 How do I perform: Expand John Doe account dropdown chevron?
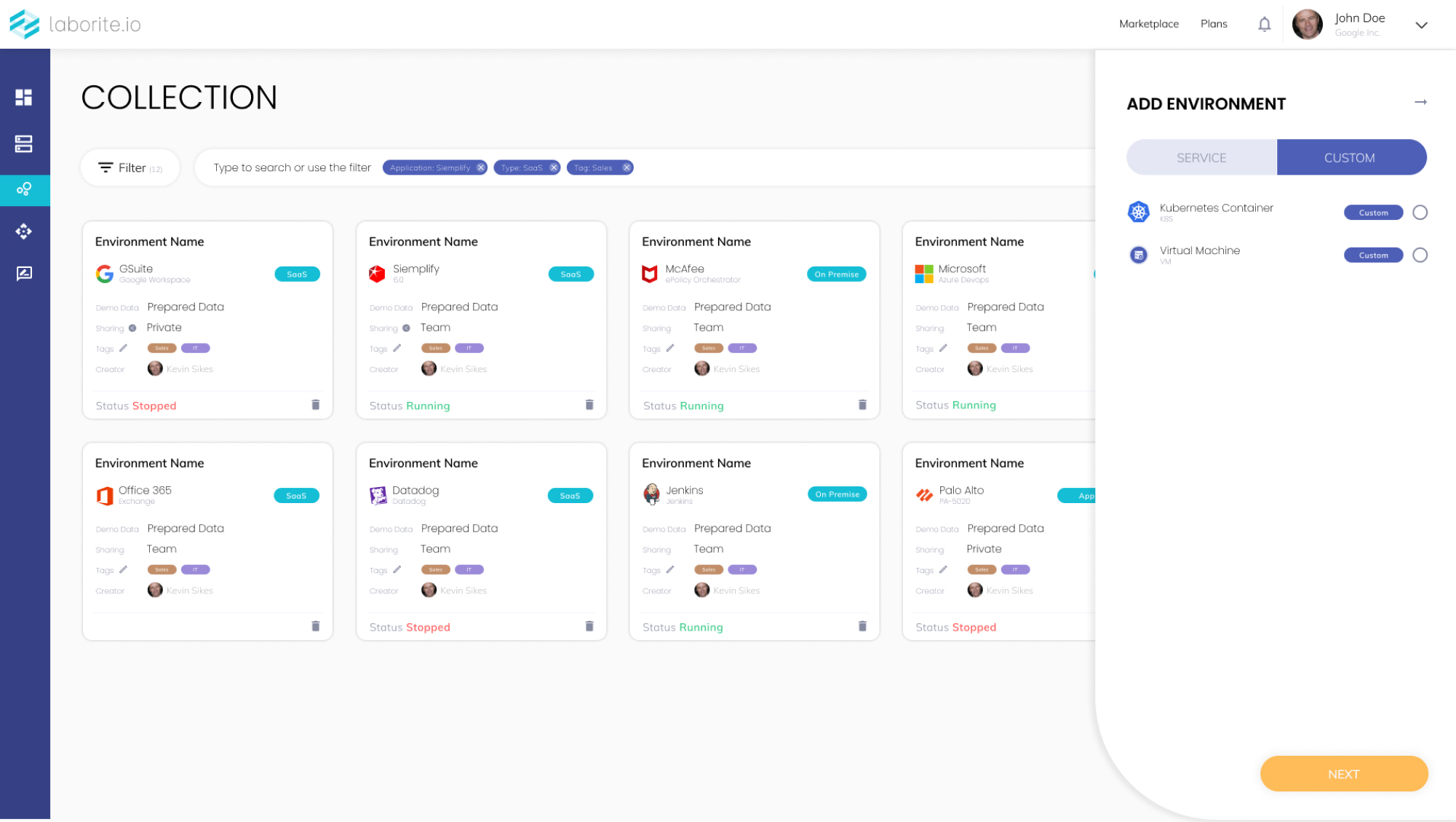[x=1421, y=25]
